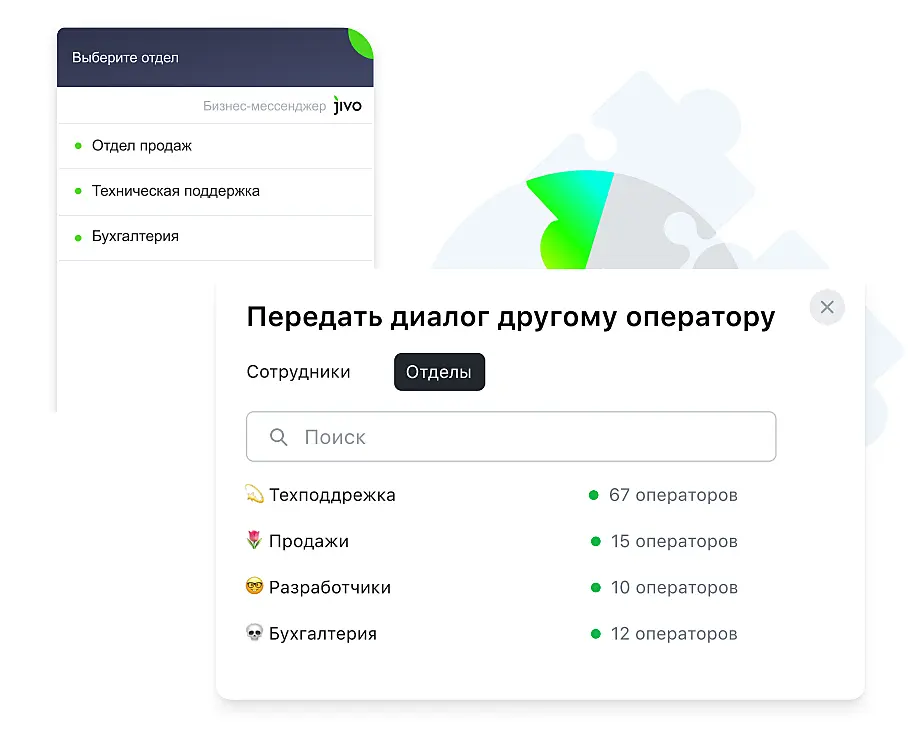Click the Поиск search field
914x731 pixels.
point(511,437)
